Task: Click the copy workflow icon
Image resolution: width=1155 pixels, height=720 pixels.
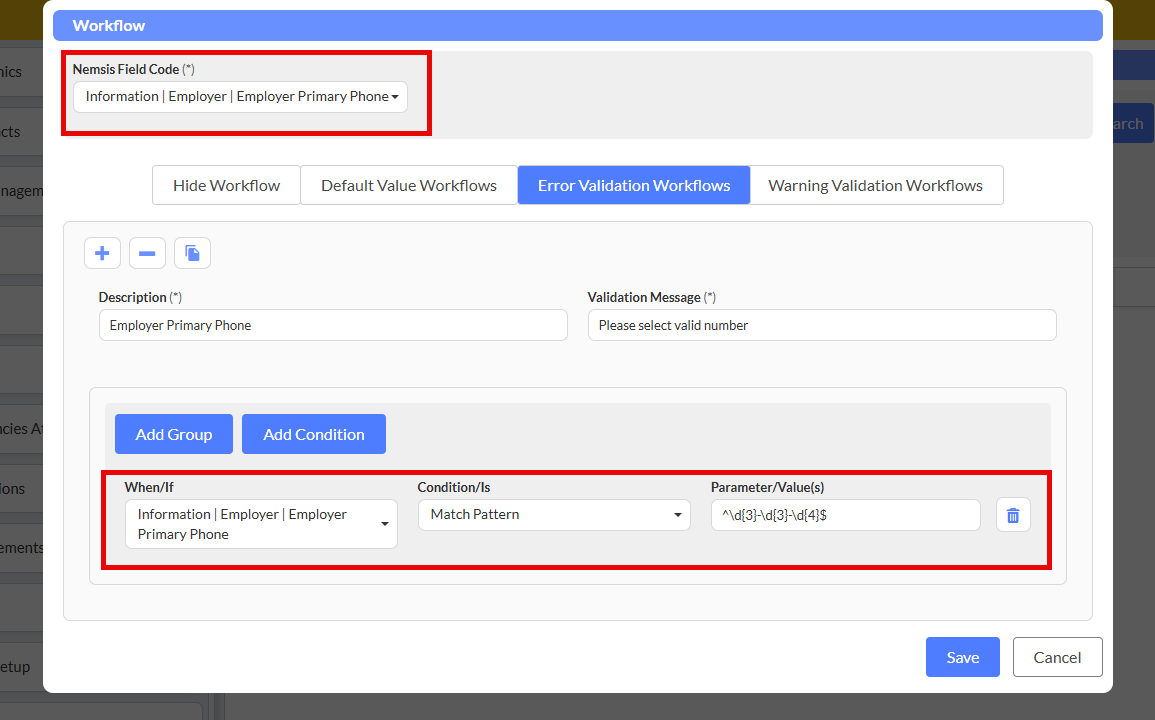Action: [x=192, y=254]
